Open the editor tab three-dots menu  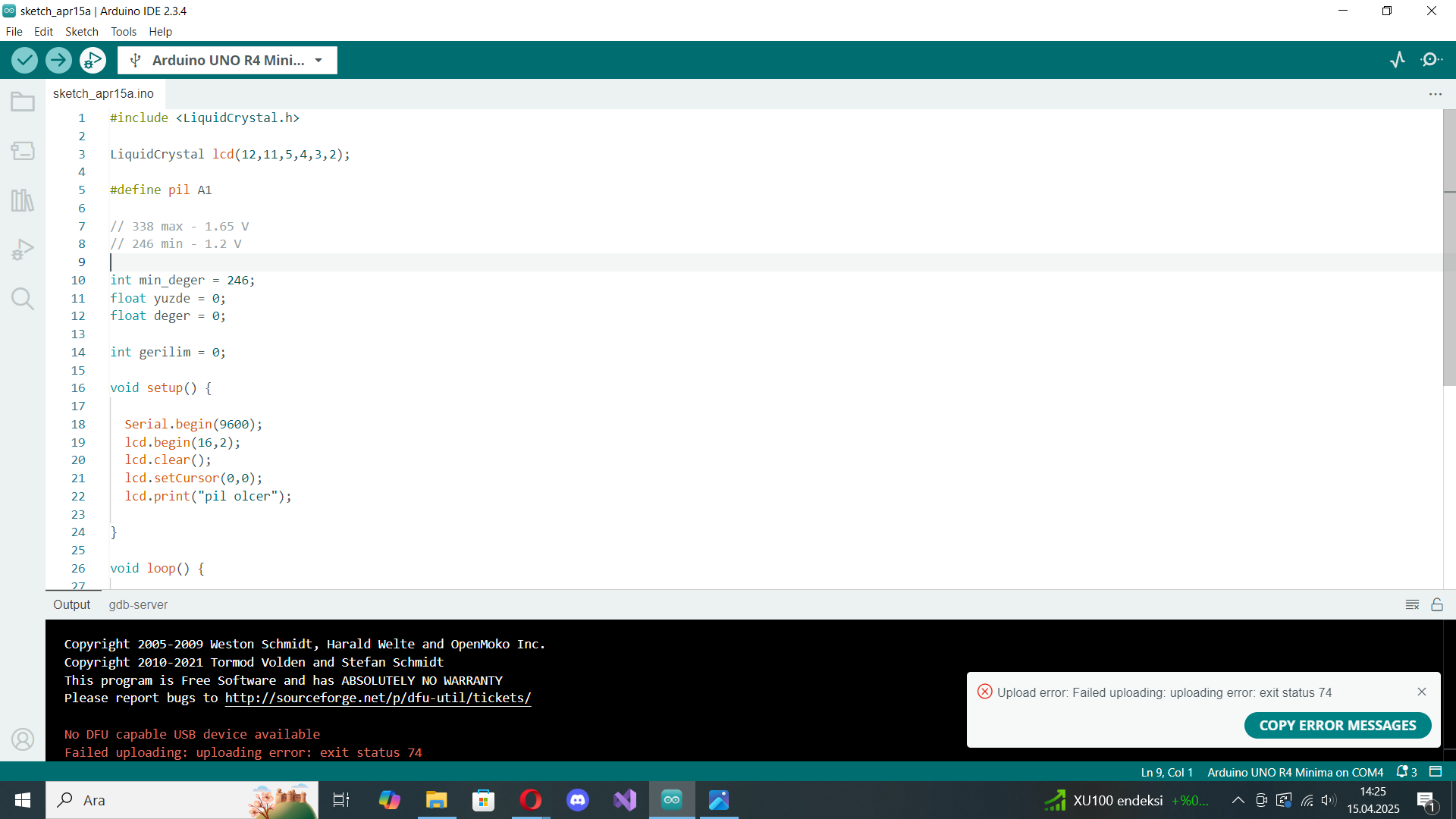(x=1435, y=94)
